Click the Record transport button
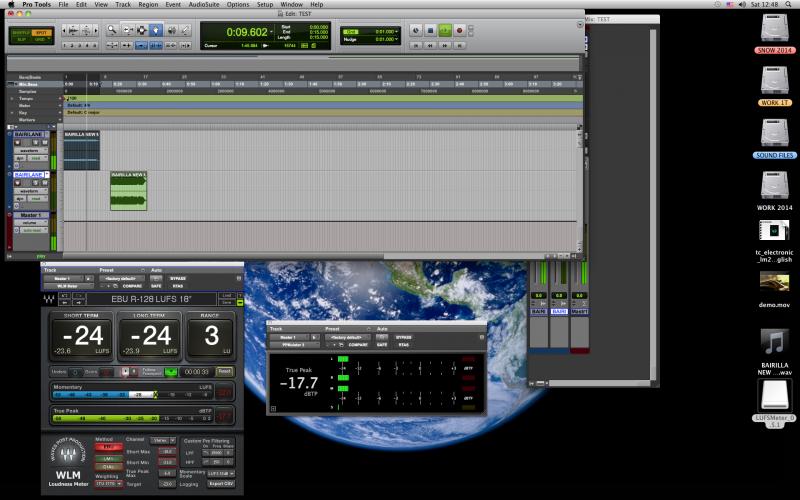 click(460, 31)
